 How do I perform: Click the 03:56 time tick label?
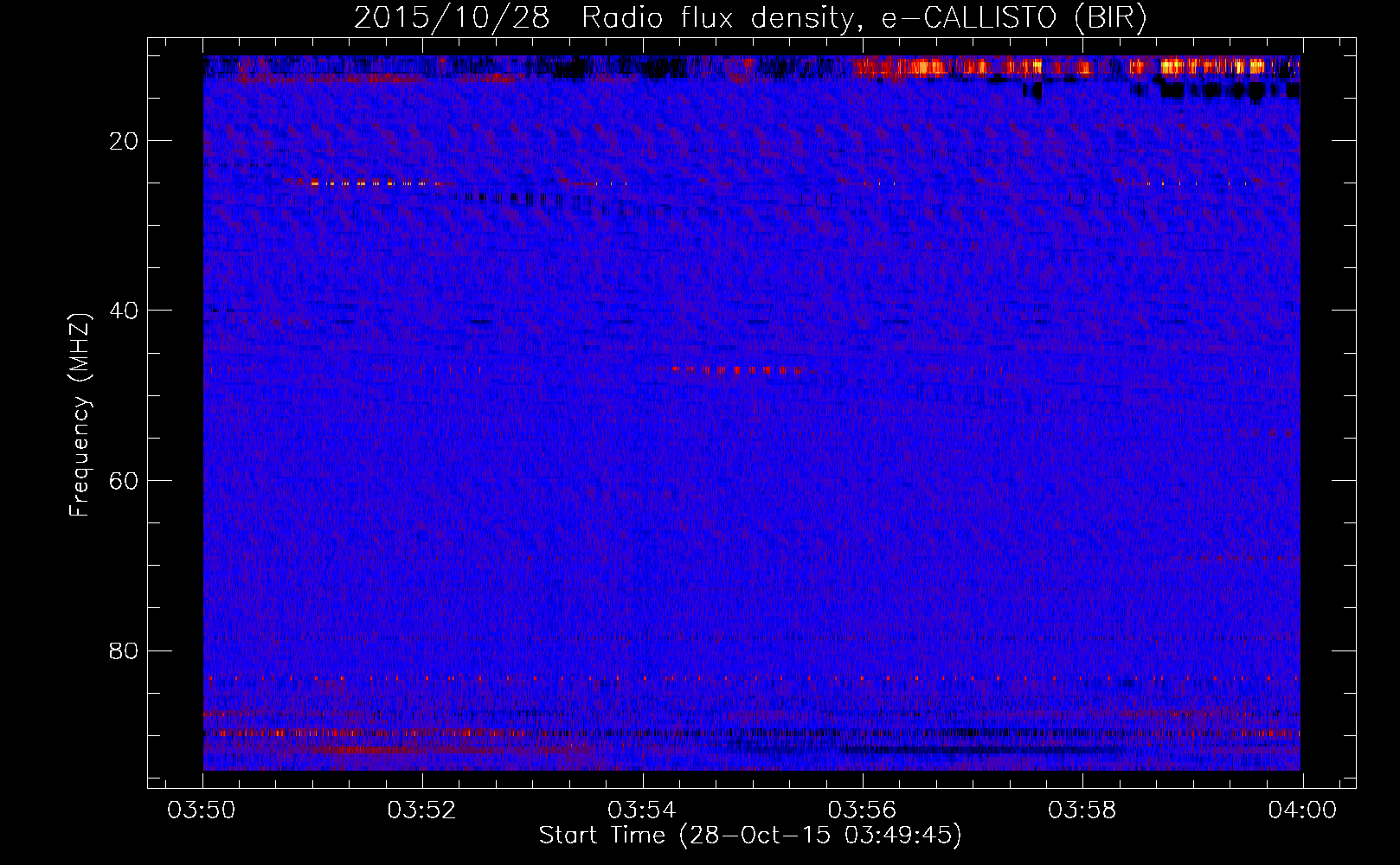point(863,811)
